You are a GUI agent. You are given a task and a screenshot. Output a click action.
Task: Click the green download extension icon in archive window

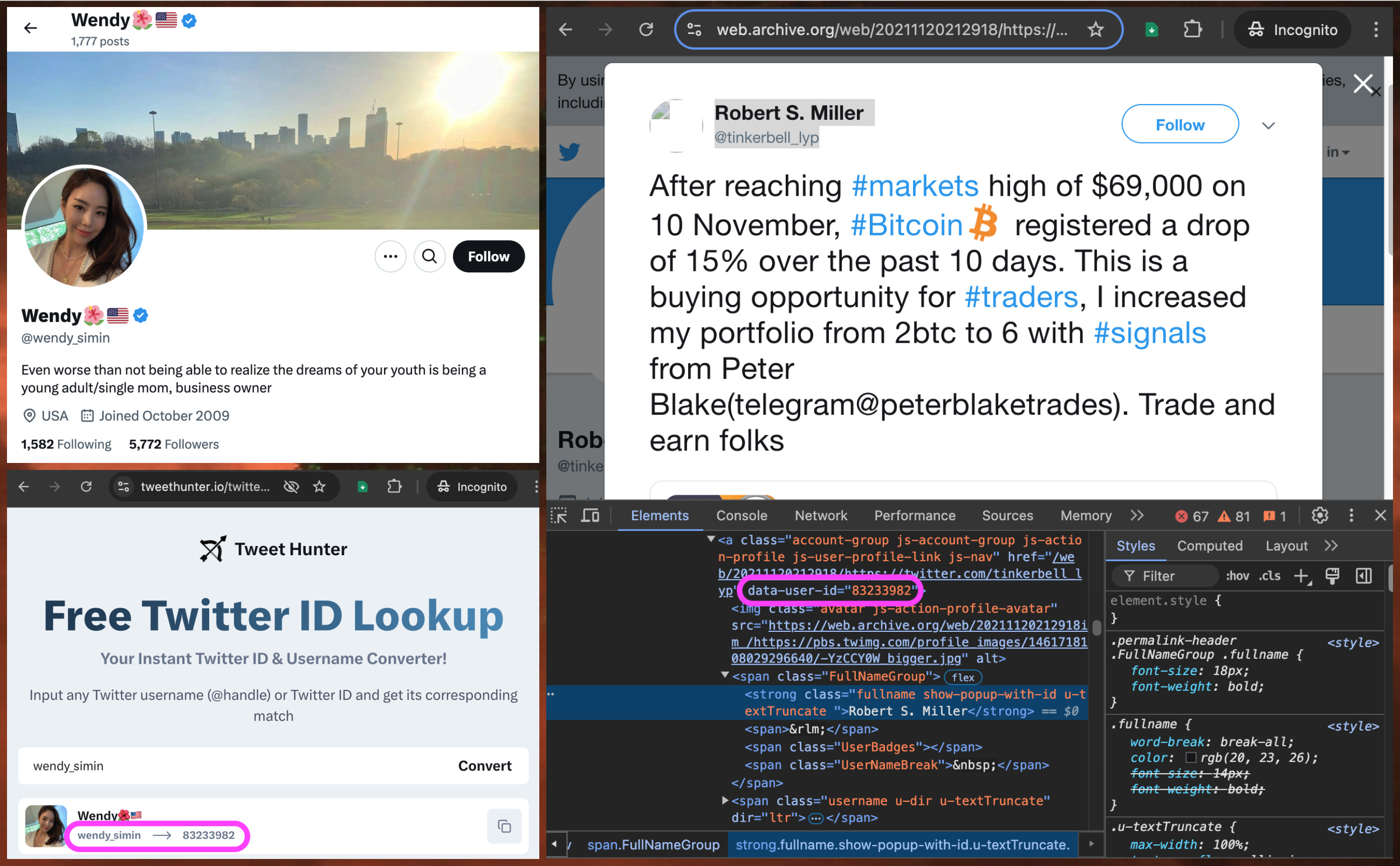click(x=1151, y=30)
